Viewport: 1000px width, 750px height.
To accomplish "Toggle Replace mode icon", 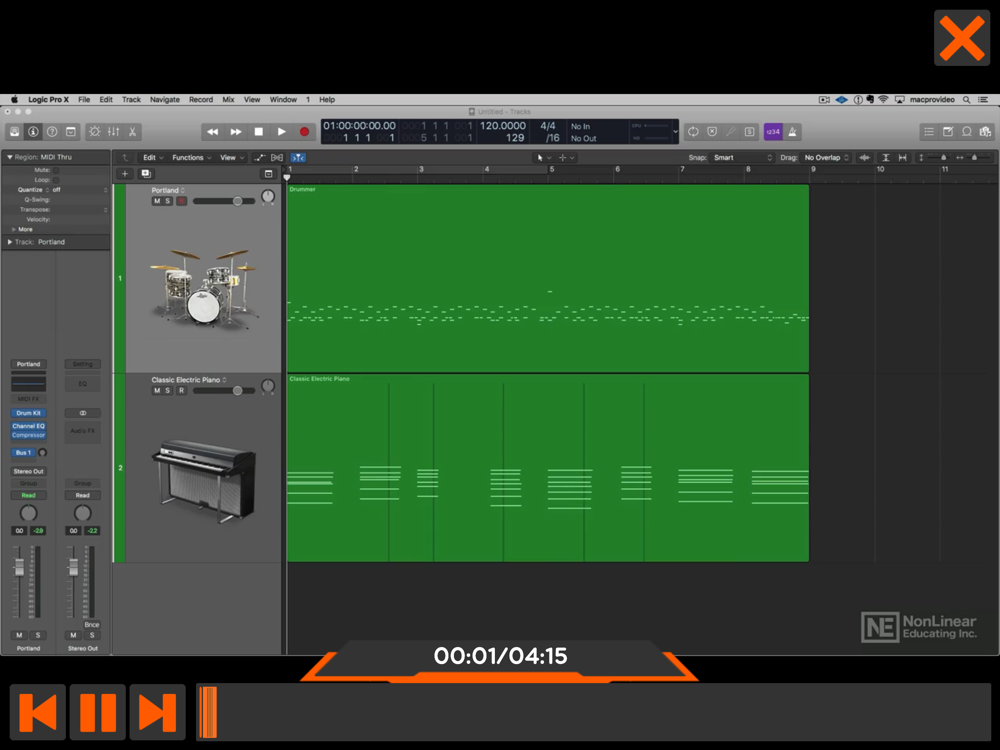I will 712,132.
